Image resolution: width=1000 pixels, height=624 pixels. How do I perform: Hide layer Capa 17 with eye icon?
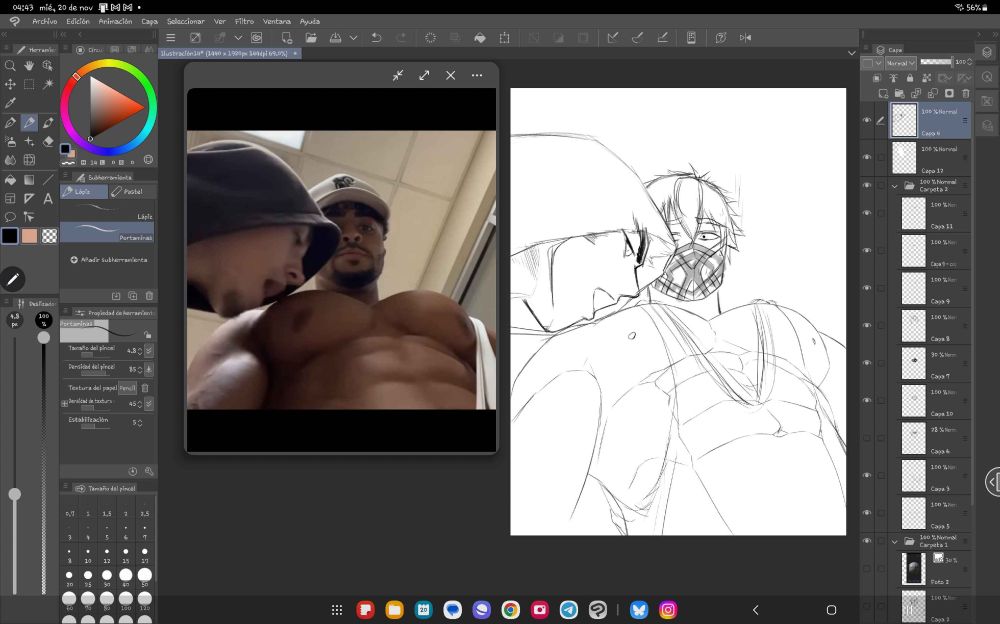867,157
